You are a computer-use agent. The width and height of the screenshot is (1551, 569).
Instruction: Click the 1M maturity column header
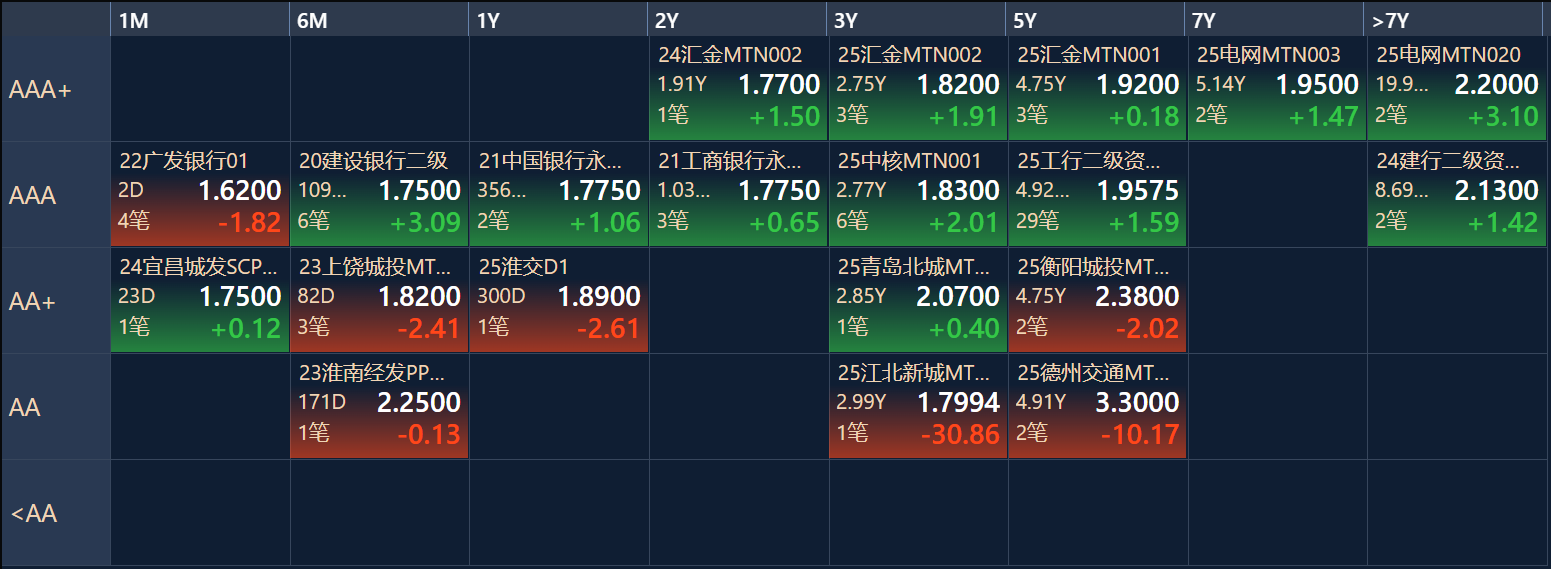199,21
